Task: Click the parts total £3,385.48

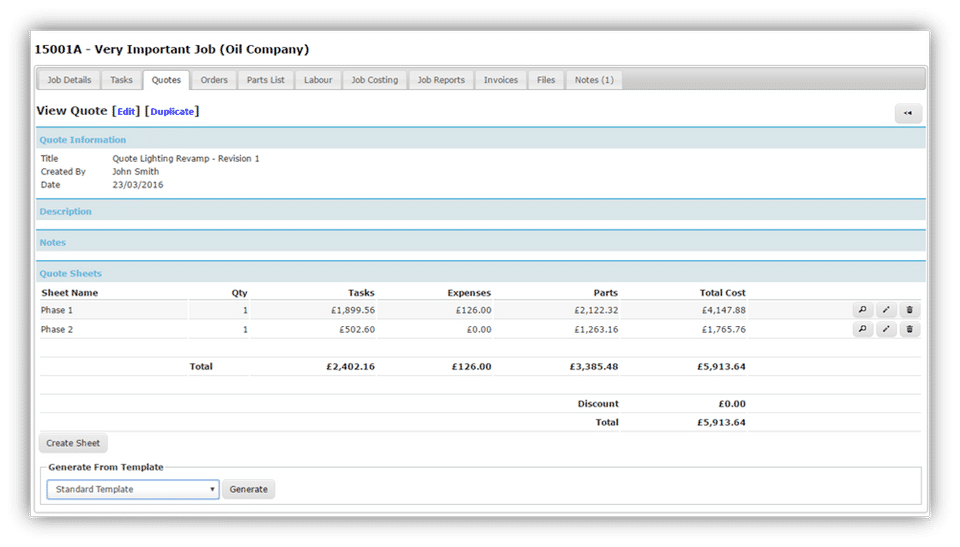Action: coord(594,366)
